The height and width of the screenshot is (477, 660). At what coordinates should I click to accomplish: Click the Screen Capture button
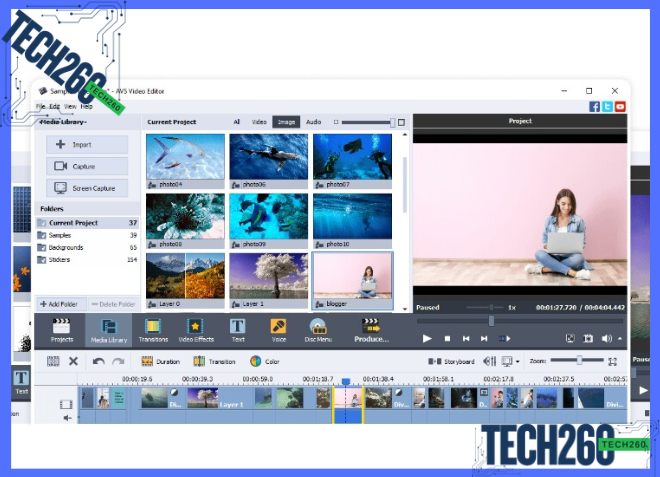pyautogui.click(x=87, y=188)
